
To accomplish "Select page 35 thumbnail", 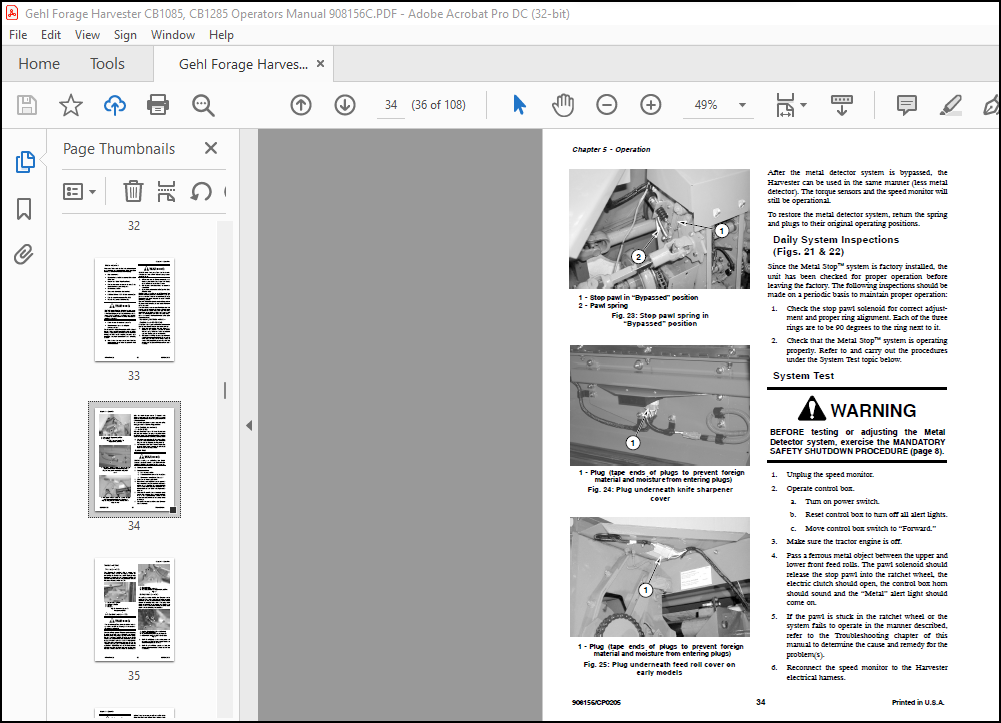I will tap(134, 609).
